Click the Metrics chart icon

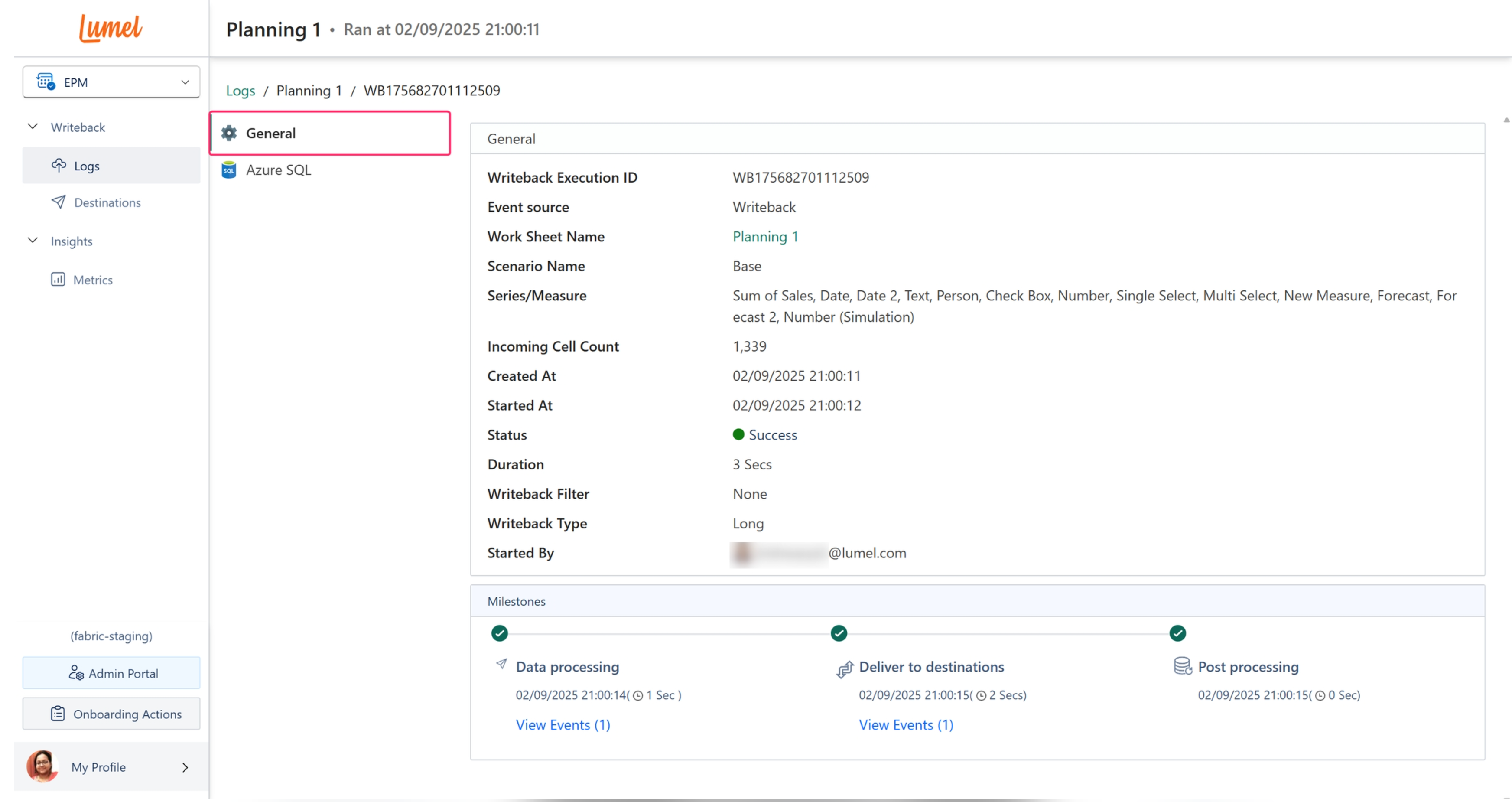click(x=58, y=280)
